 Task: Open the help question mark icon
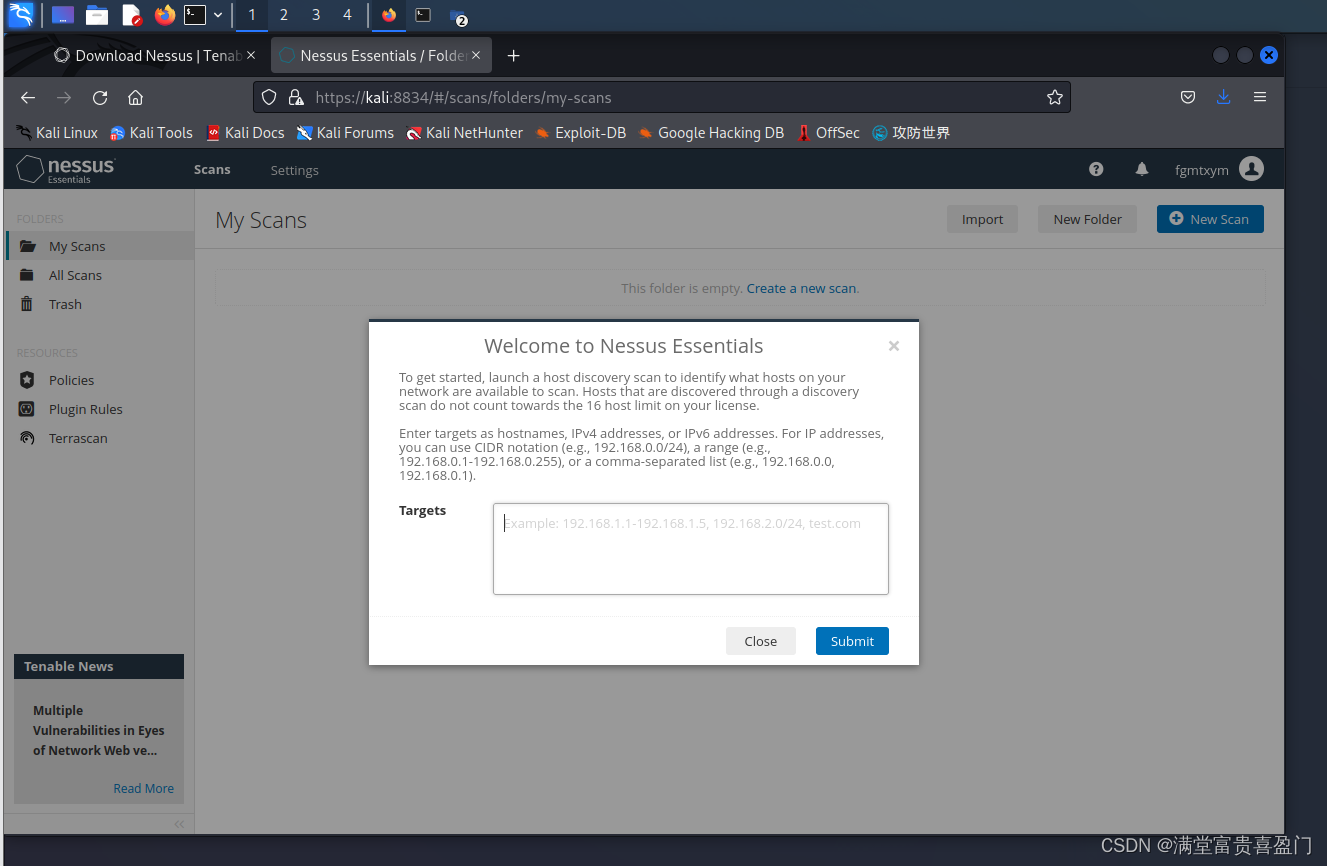tap(1096, 169)
